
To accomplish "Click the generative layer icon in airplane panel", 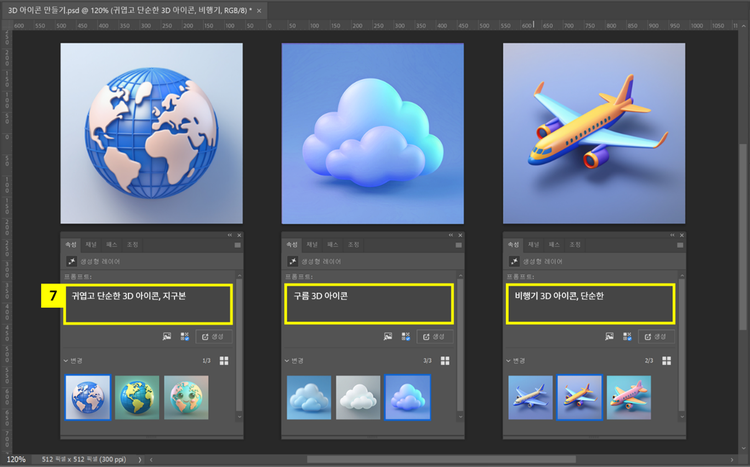I will pyautogui.click(x=514, y=261).
